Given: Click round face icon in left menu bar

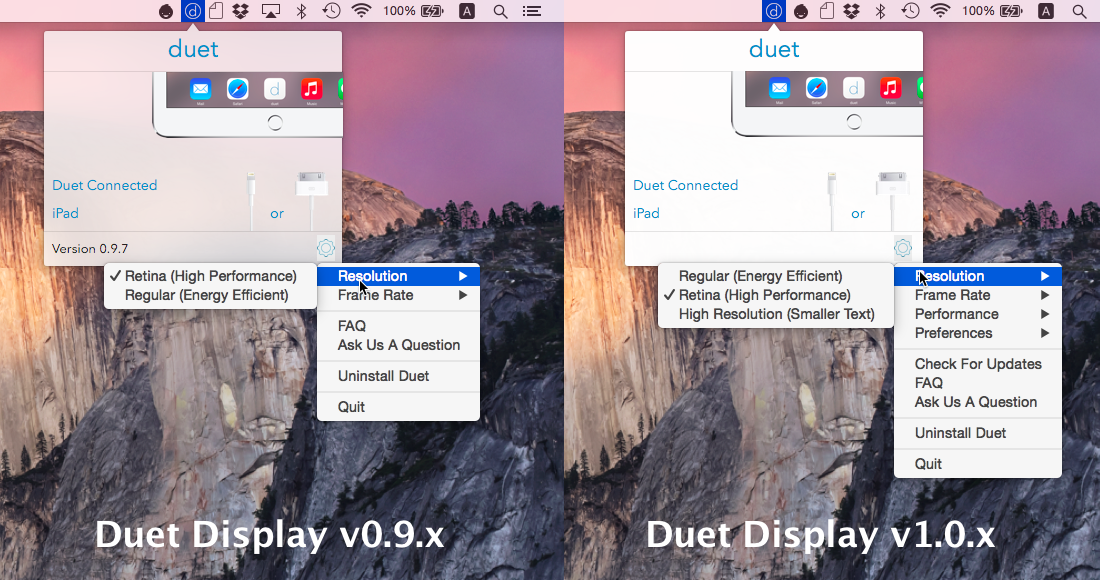Looking at the screenshot, I should [166, 11].
